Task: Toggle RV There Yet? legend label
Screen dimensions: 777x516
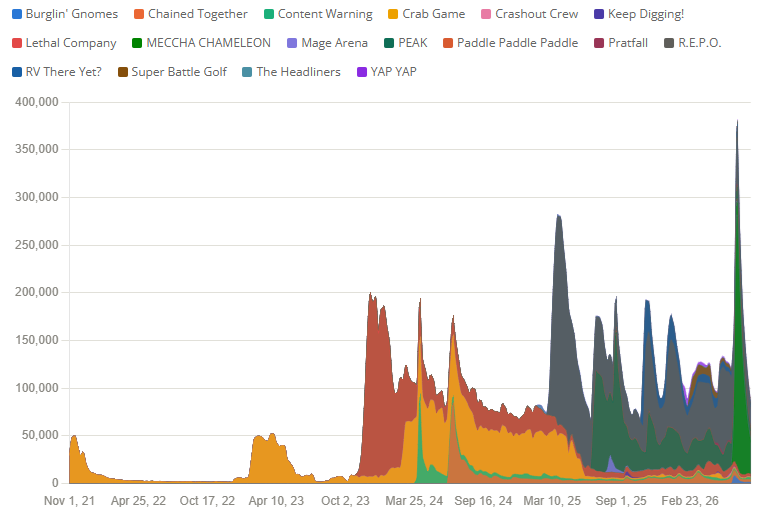Action: tap(63, 72)
